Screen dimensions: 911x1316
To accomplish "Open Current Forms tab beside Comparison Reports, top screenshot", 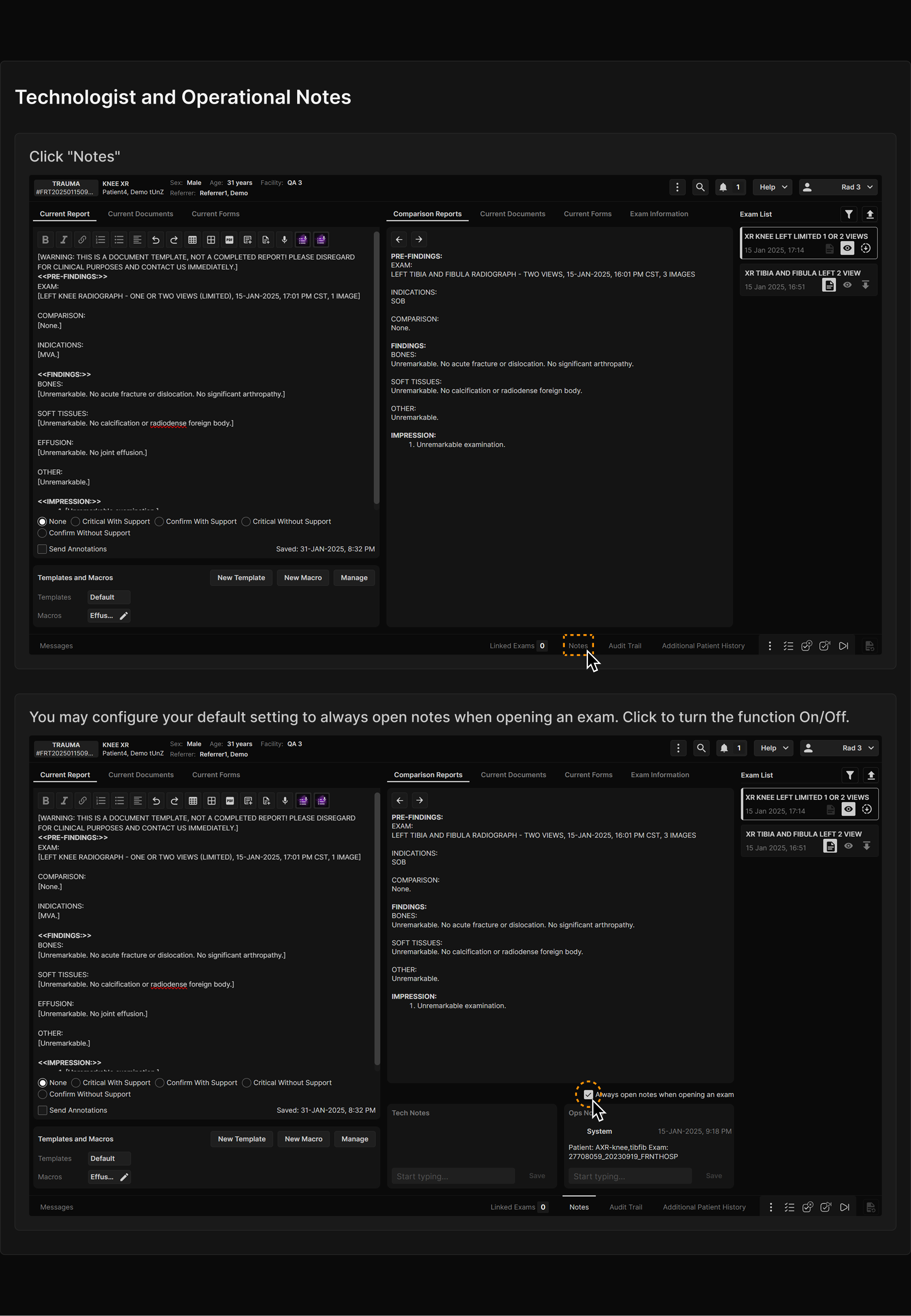I will pos(587,214).
